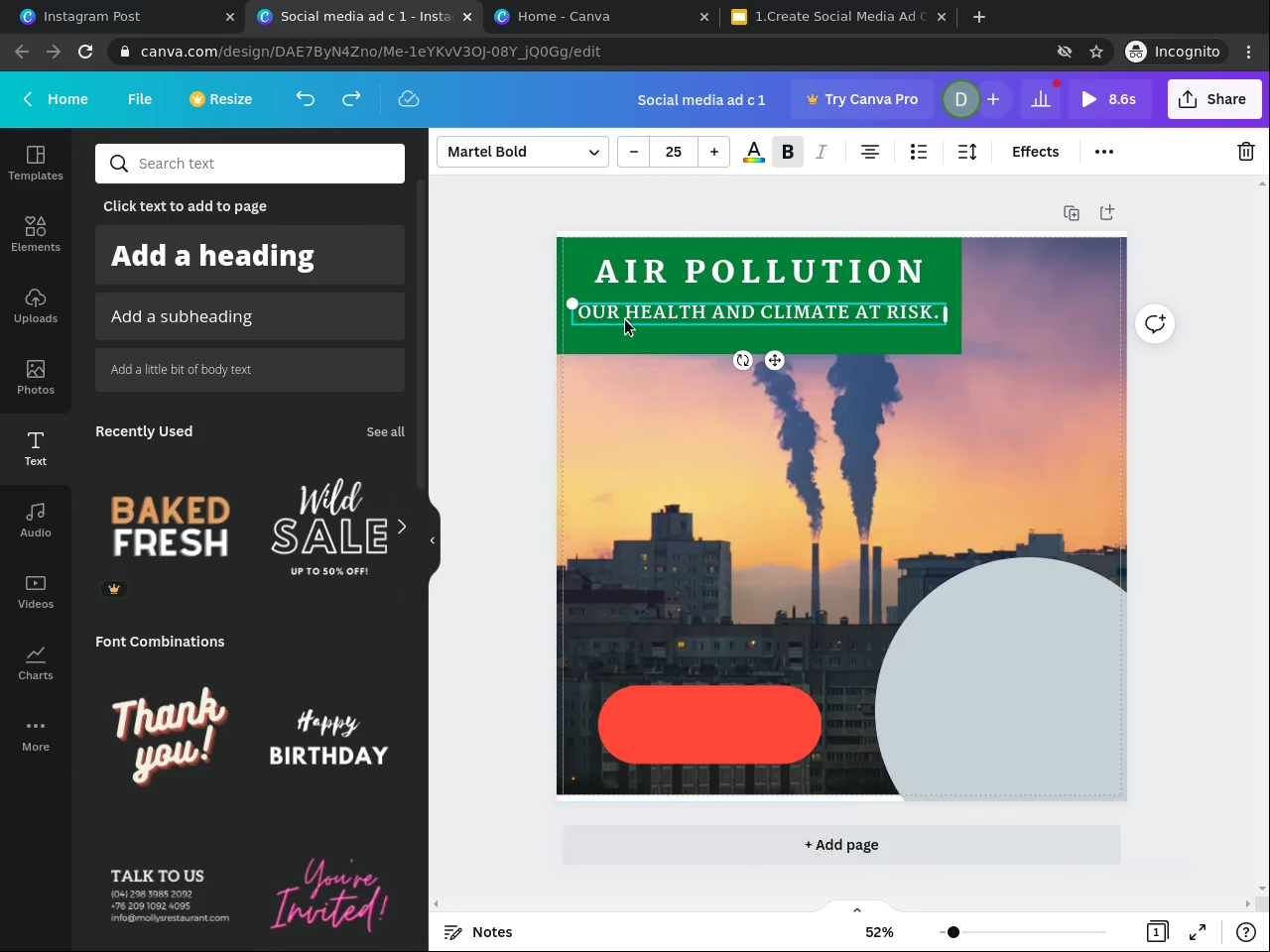Show next recently used text styles
The width and height of the screenshot is (1270, 952).
tap(402, 527)
